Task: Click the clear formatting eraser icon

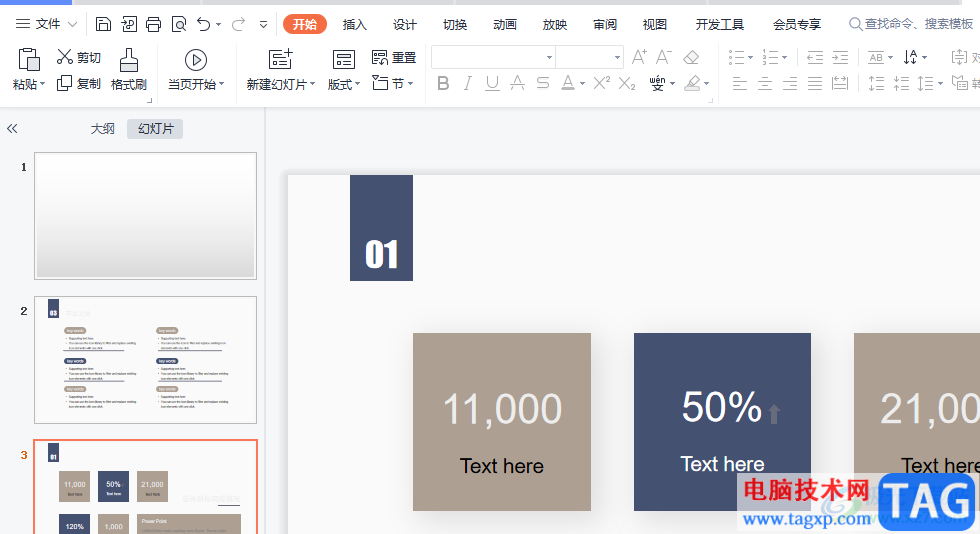Action: (x=691, y=58)
